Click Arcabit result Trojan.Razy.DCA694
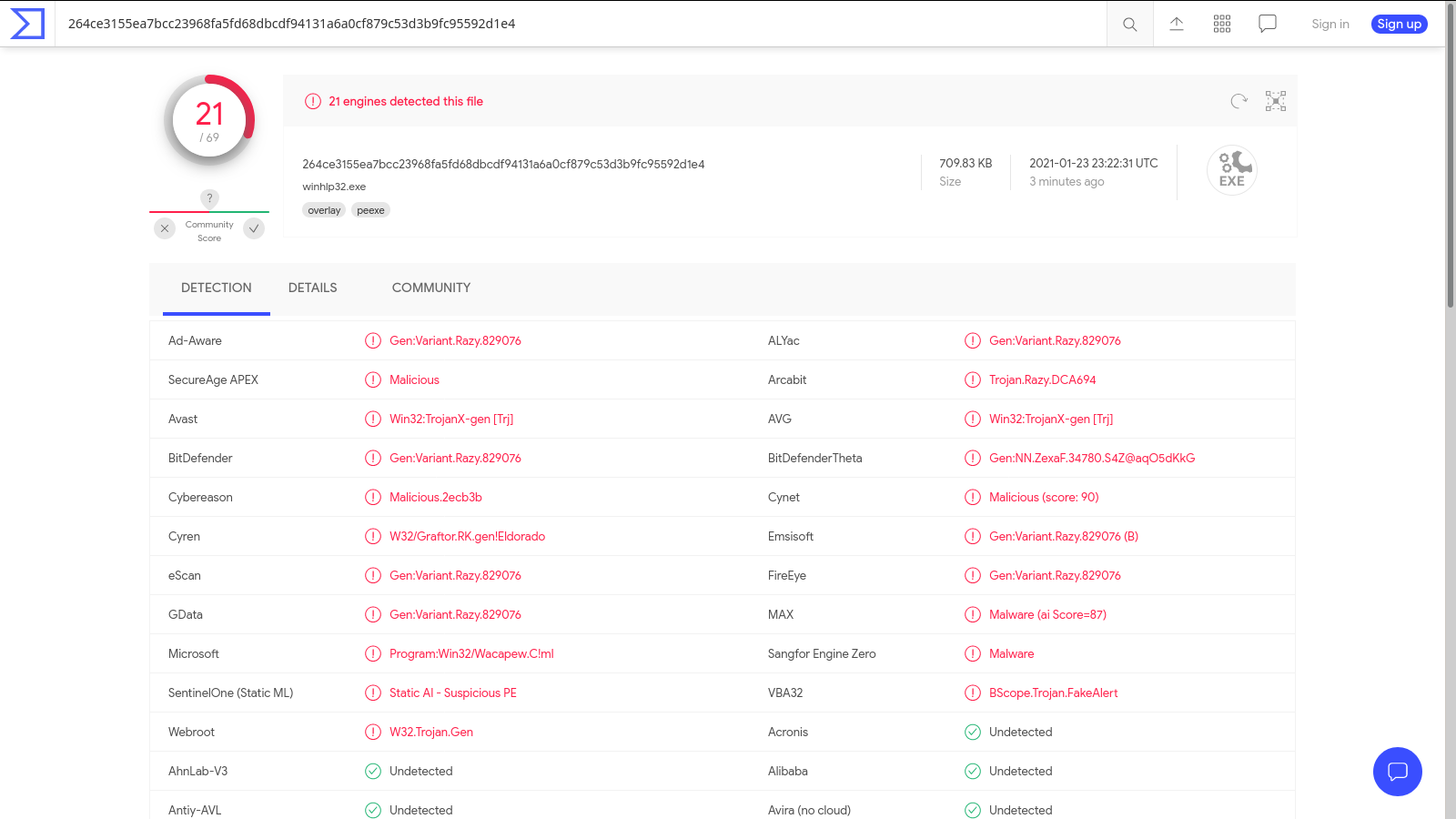This screenshot has width=1456, height=819. [x=1042, y=379]
